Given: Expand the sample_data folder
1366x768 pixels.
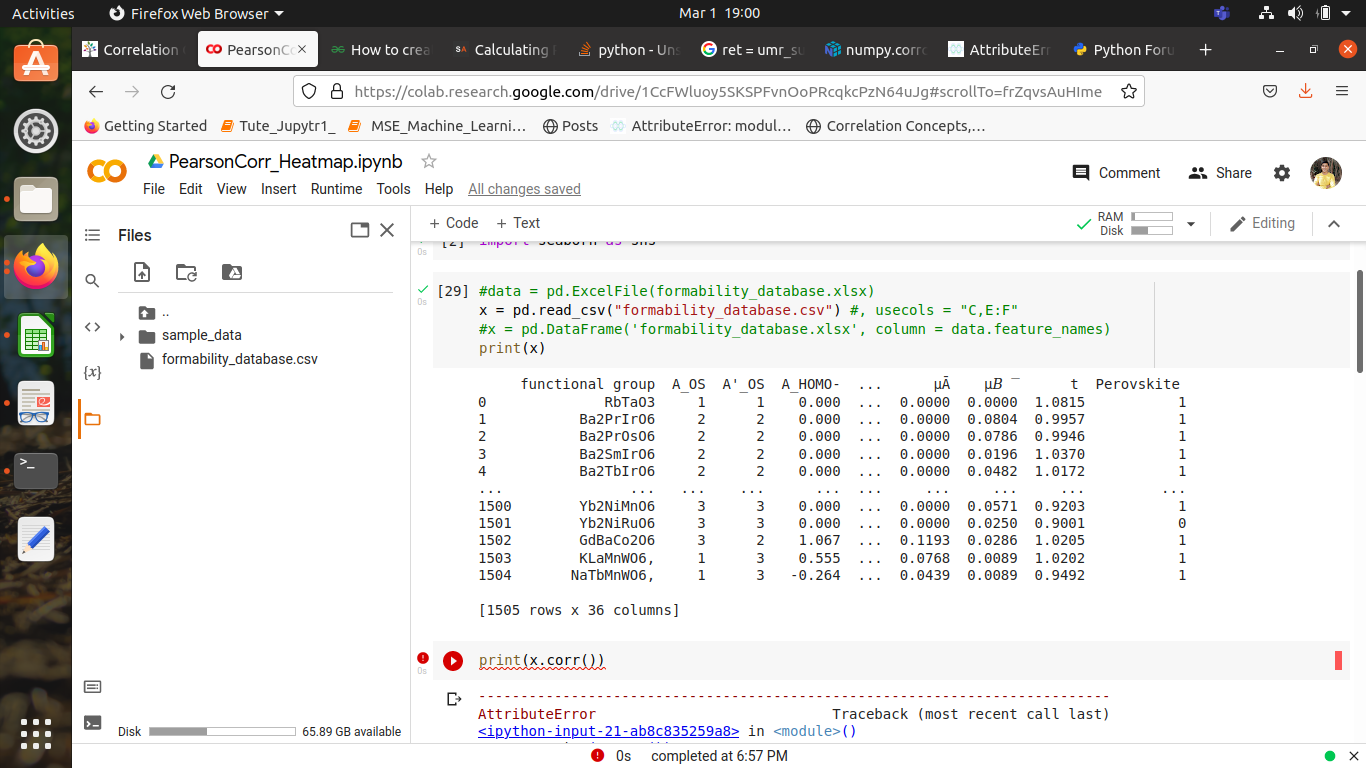Looking at the screenshot, I should tap(122, 336).
